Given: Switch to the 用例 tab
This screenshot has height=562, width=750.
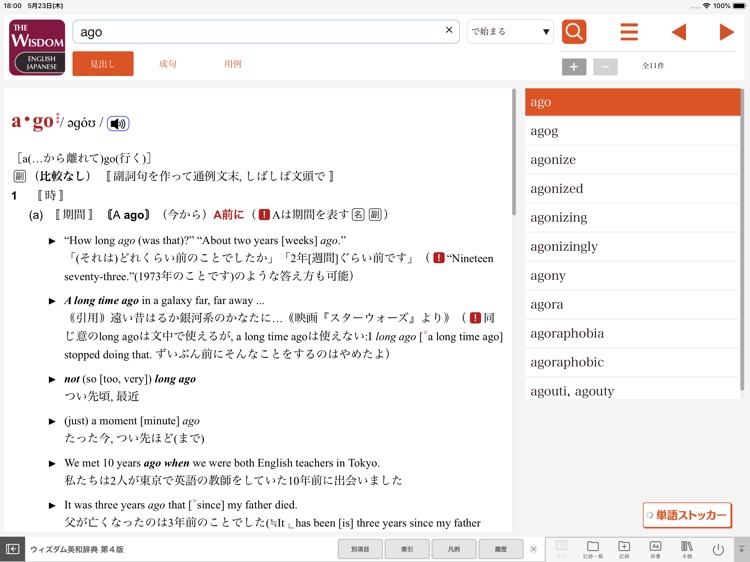Looking at the screenshot, I should pos(233,64).
